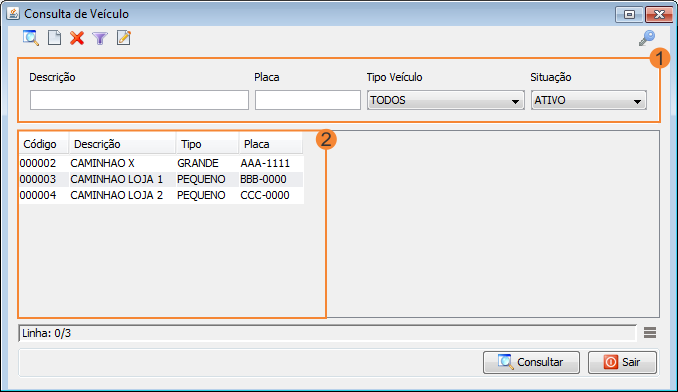Click PEQUENO in the BBB-0000 row
678x392 pixels.
(x=208, y=179)
